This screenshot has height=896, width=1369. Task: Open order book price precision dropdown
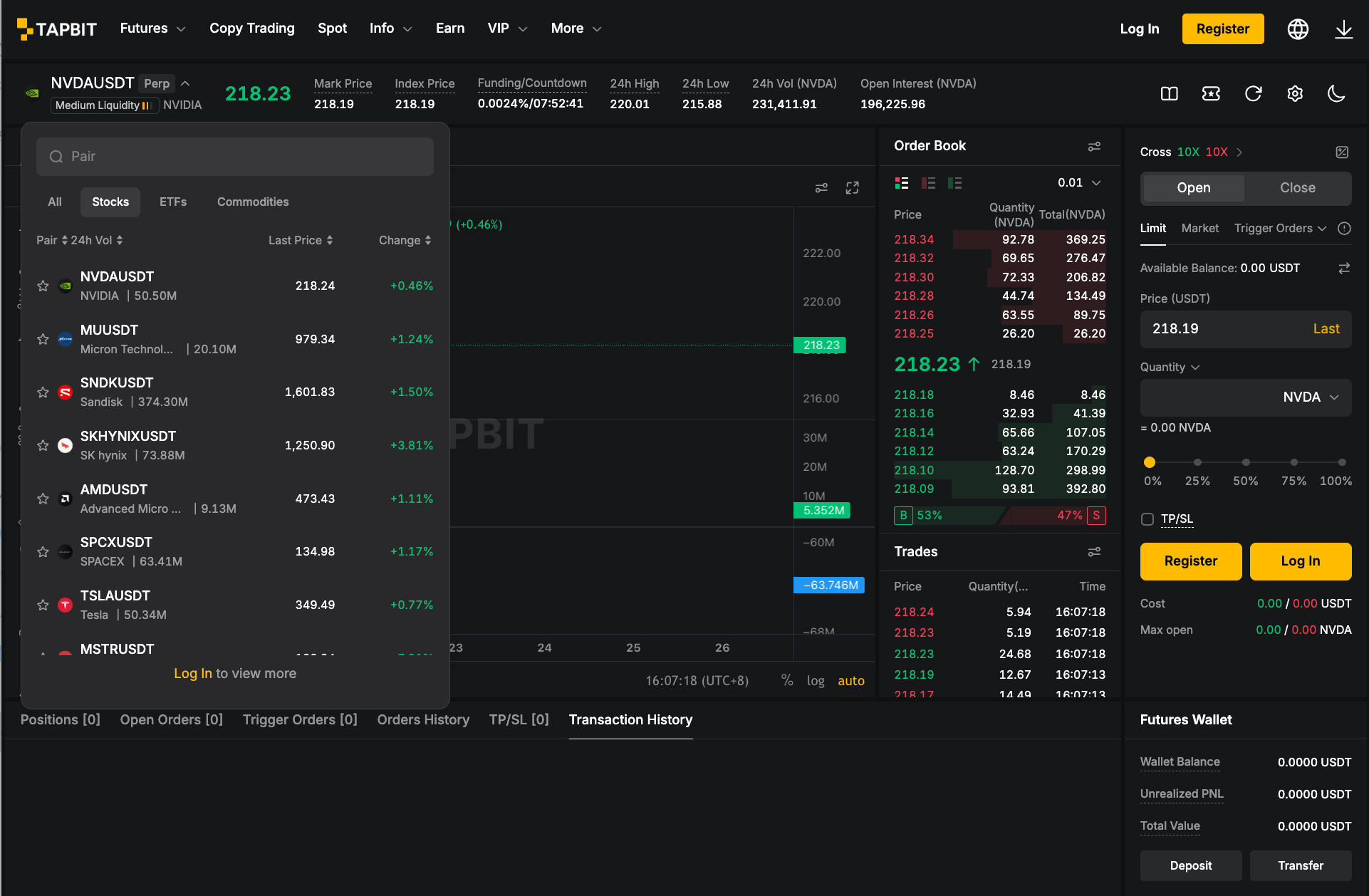pos(1079,183)
